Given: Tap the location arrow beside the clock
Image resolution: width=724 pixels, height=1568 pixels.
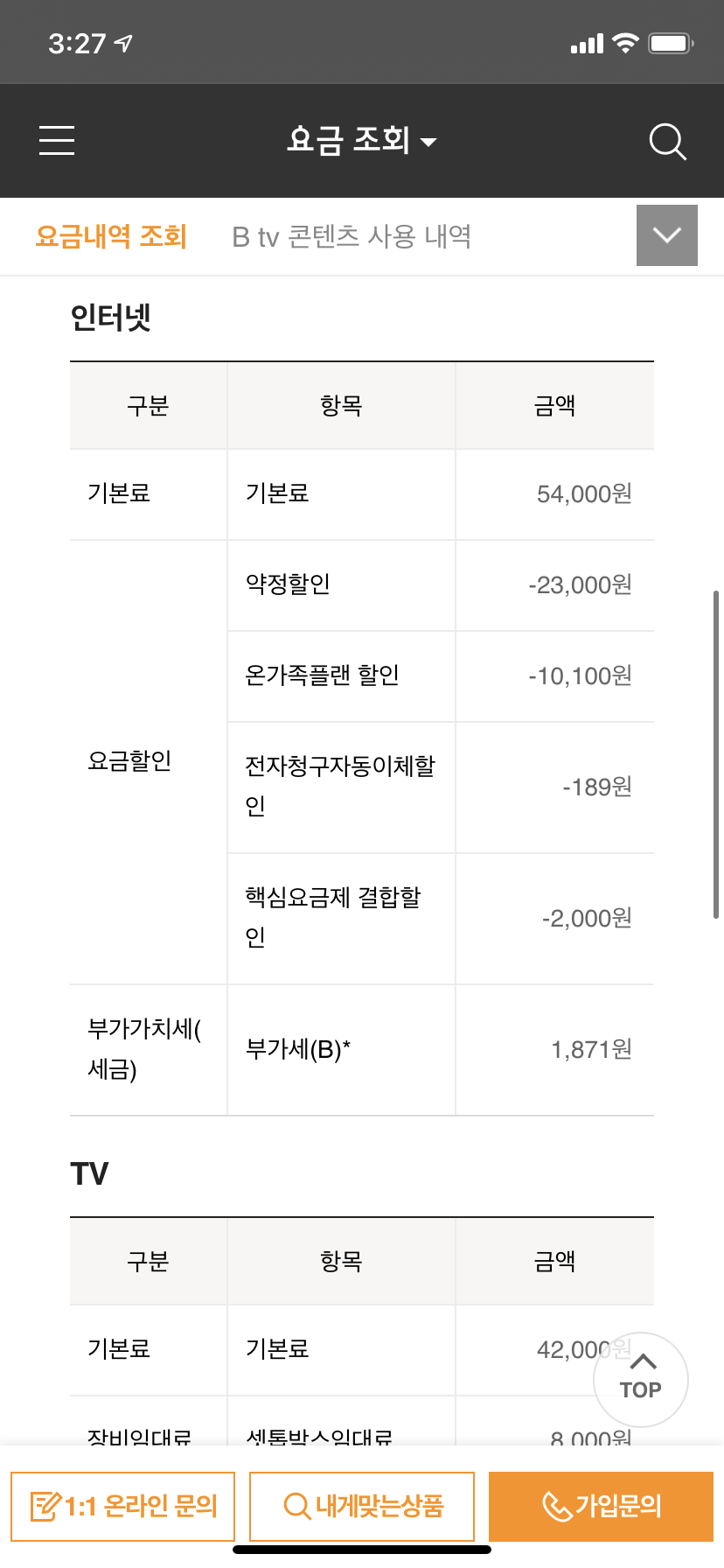Looking at the screenshot, I should pos(123,43).
